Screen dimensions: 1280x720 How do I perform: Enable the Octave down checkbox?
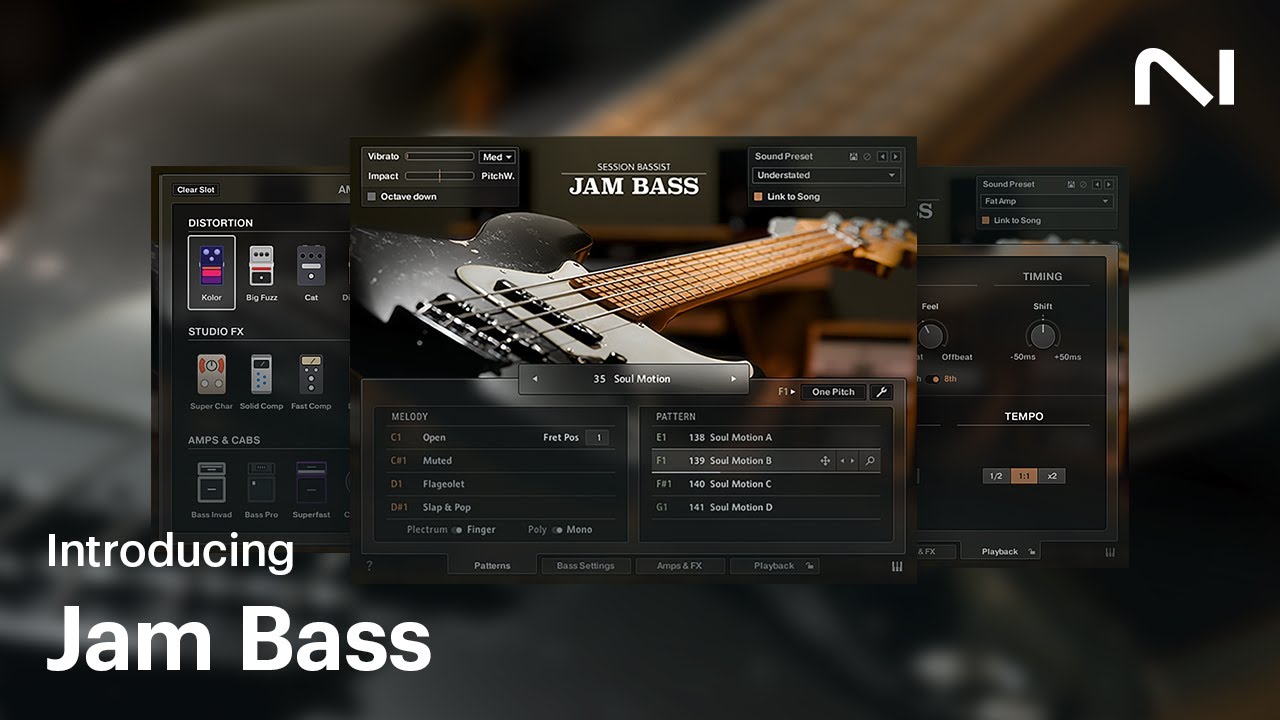[x=372, y=197]
